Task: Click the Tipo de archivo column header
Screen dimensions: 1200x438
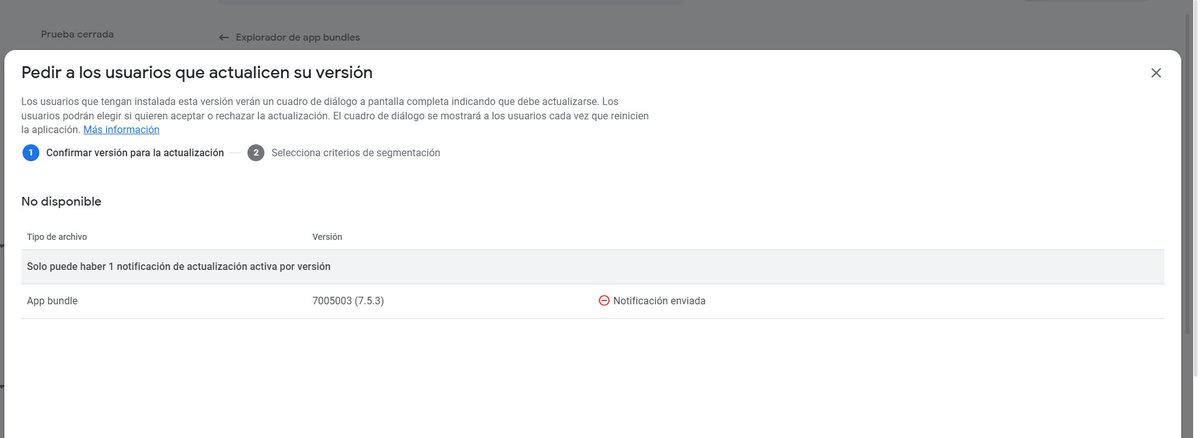Action: point(57,237)
